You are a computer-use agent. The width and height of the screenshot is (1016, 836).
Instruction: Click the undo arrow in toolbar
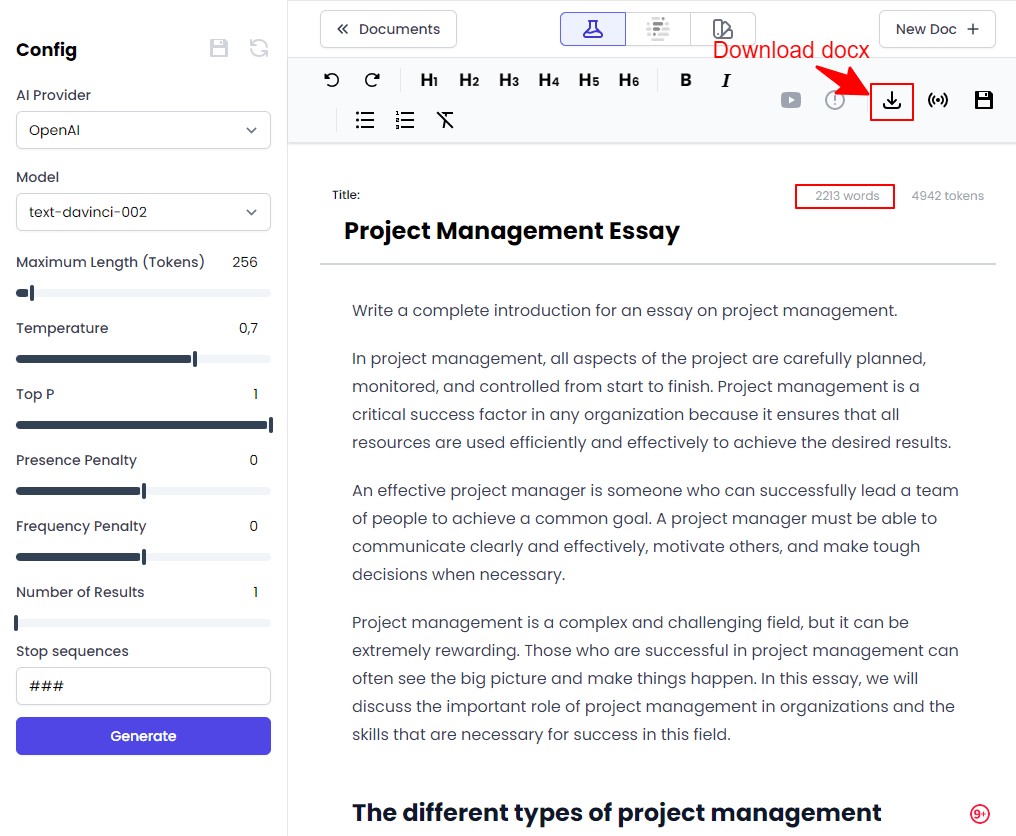(332, 80)
